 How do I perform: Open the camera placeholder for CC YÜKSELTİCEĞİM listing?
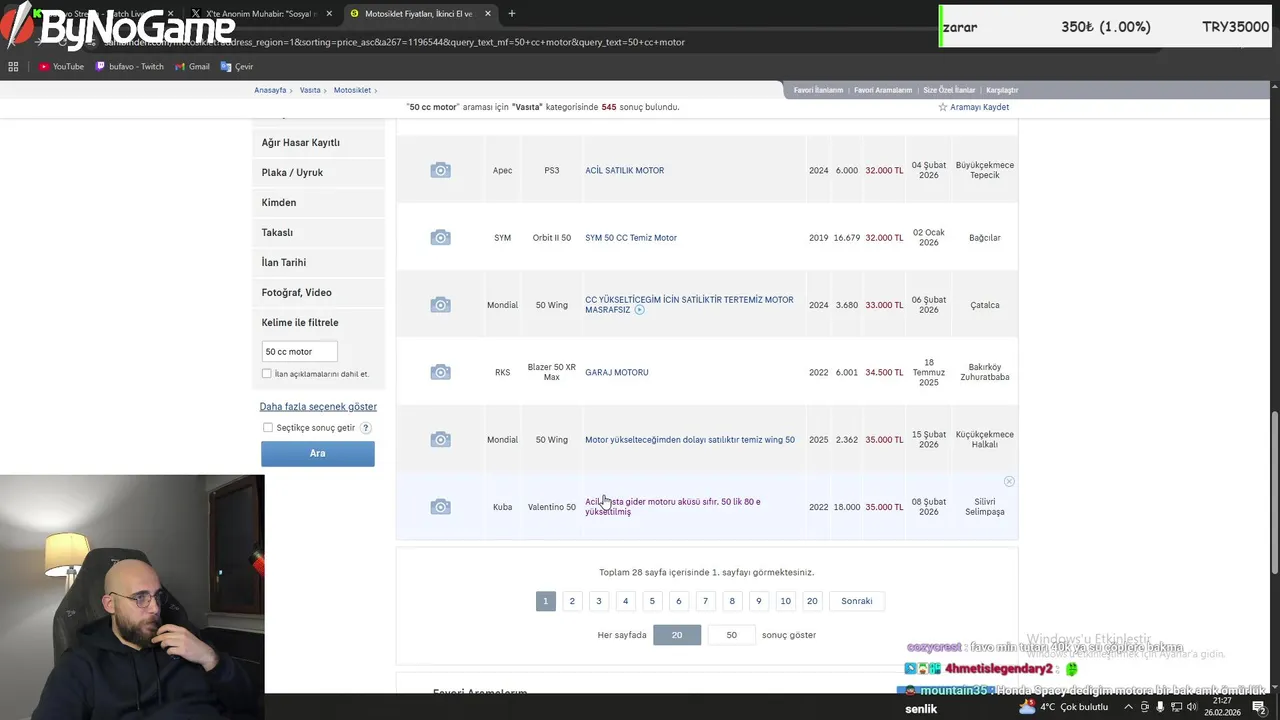(x=440, y=305)
